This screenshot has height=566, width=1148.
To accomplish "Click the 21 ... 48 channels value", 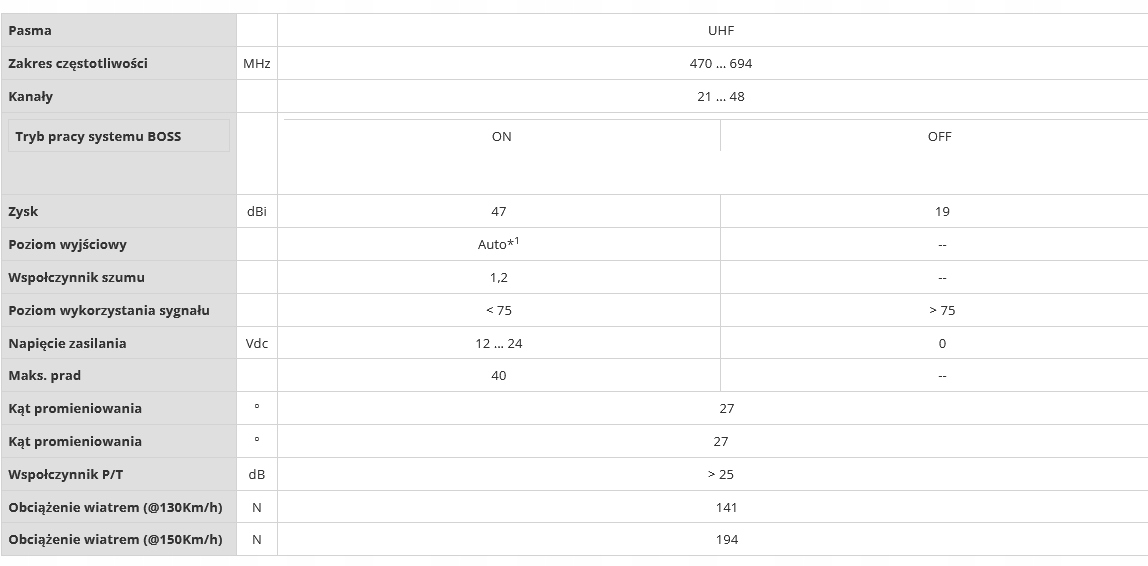I will 721,97.
